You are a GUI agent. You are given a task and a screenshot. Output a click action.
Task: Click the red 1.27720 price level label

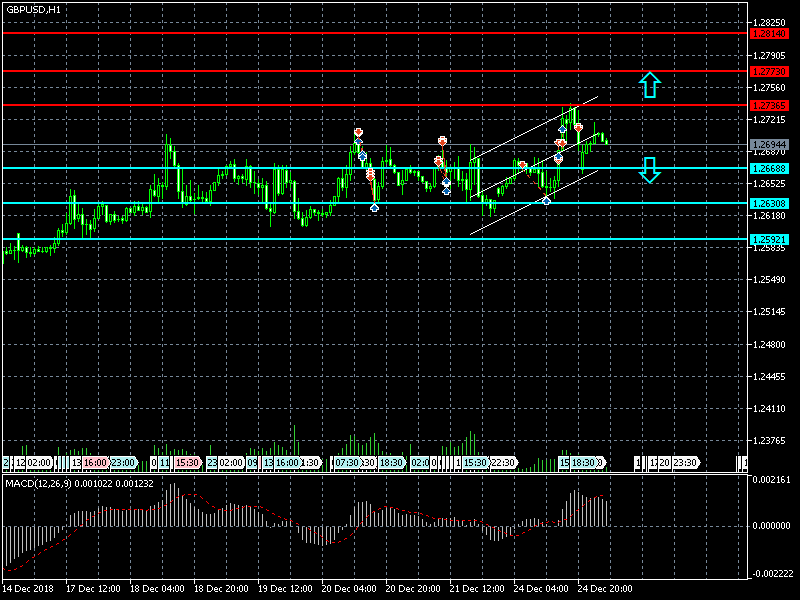click(x=768, y=72)
